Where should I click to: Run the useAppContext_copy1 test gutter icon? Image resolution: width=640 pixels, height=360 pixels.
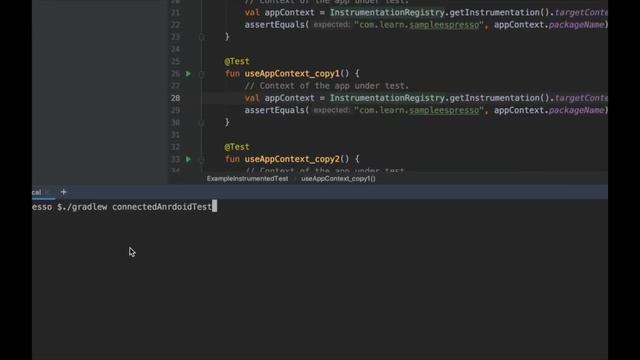tap(188, 74)
